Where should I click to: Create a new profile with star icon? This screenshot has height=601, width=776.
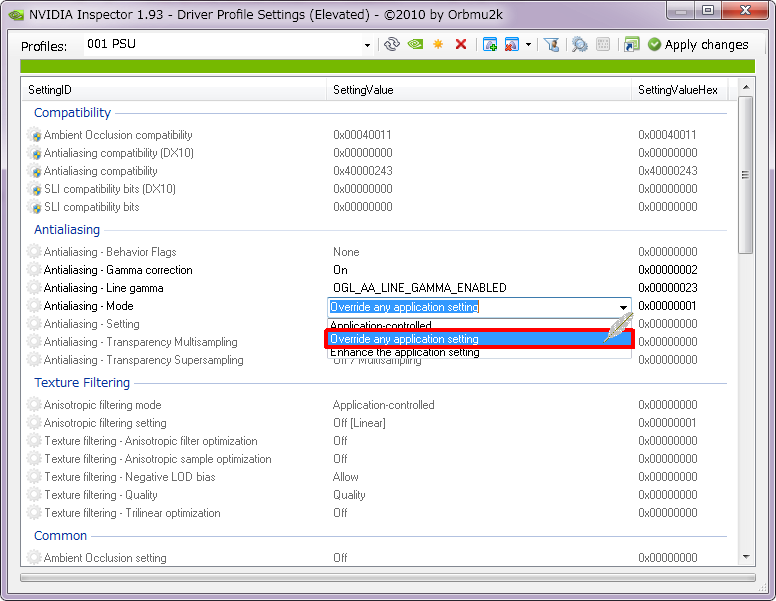pyautogui.click(x=438, y=45)
